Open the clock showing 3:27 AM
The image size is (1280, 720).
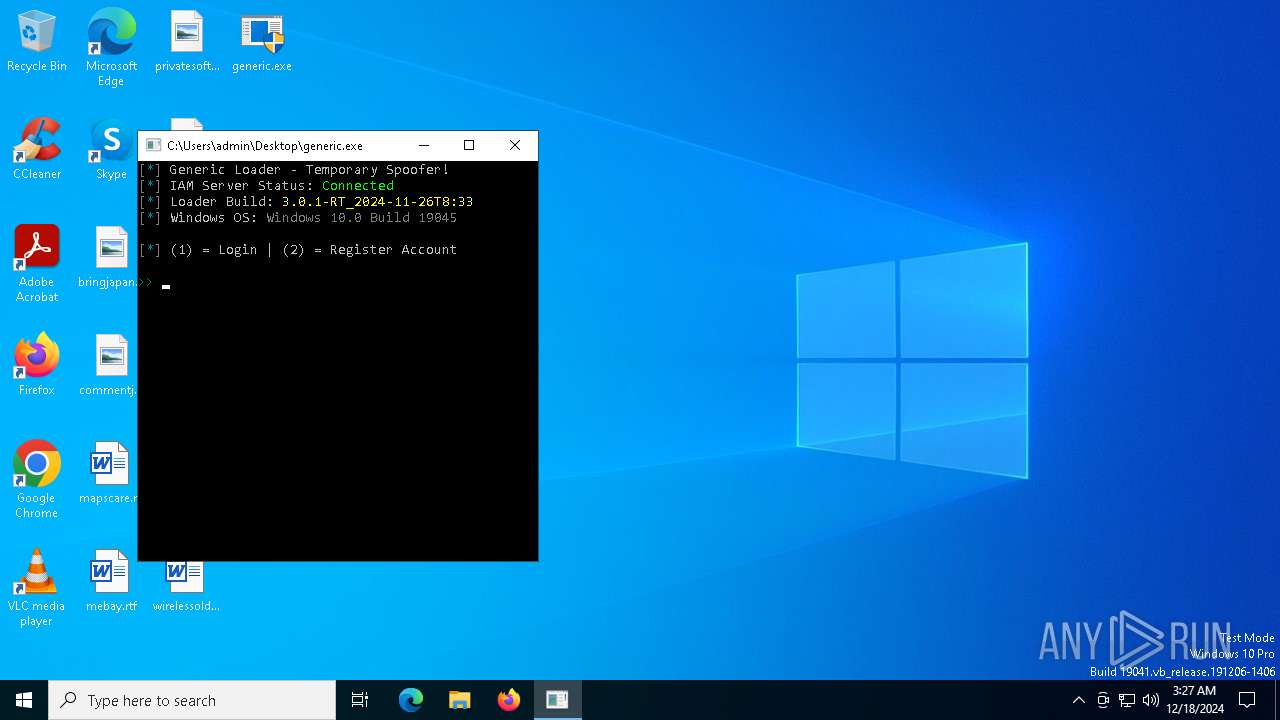coord(1194,700)
